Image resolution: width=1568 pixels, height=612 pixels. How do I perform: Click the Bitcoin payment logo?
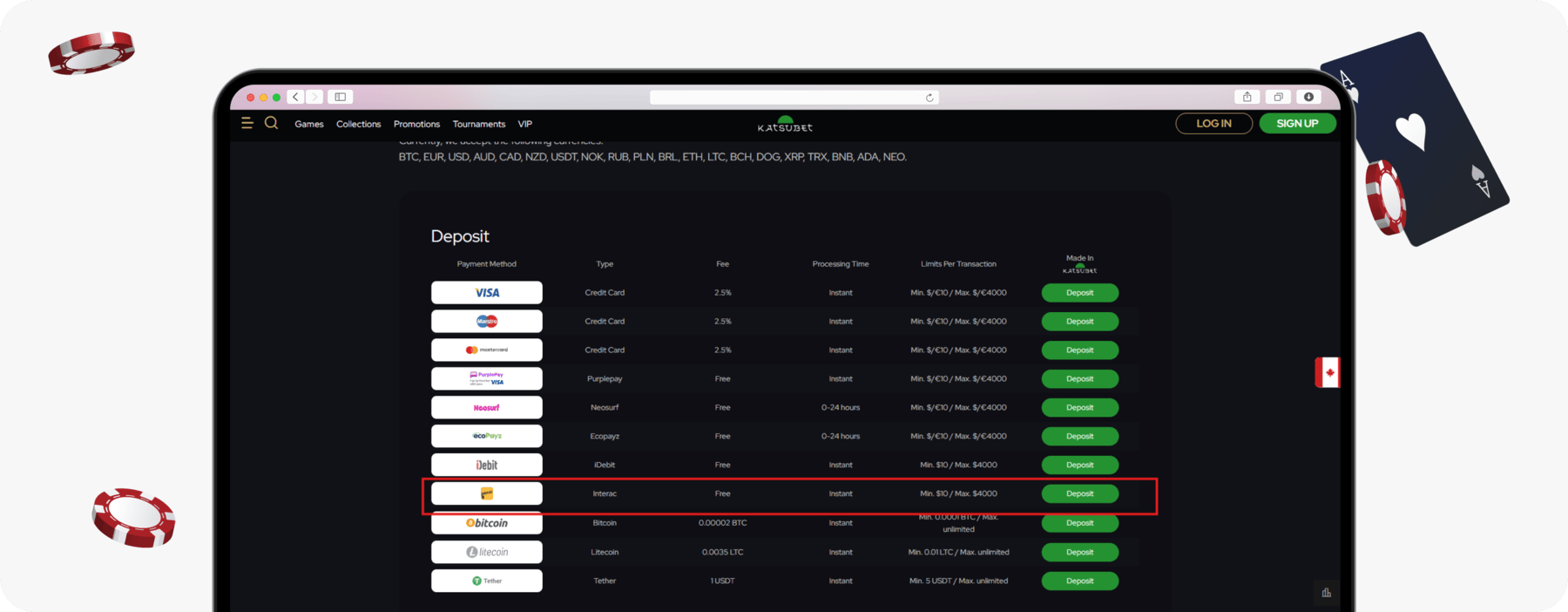[487, 523]
